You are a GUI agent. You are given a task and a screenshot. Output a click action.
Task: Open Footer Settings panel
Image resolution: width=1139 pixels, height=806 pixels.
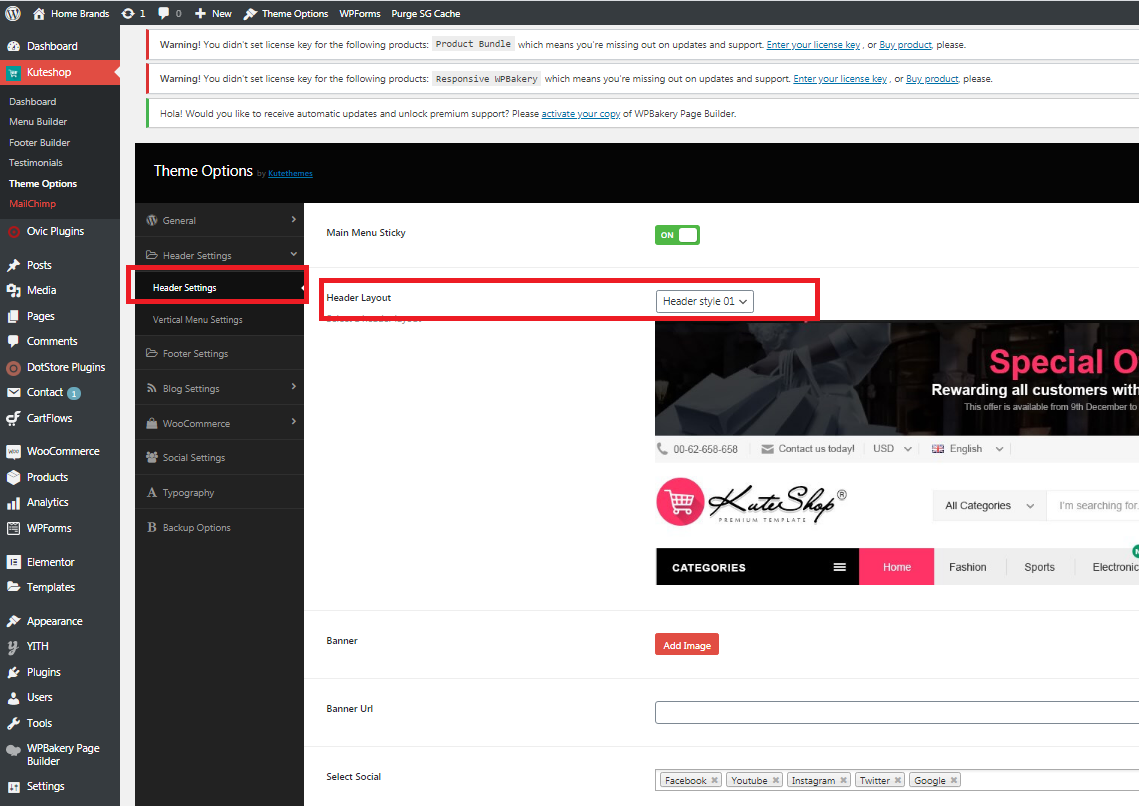[x=219, y=354]
